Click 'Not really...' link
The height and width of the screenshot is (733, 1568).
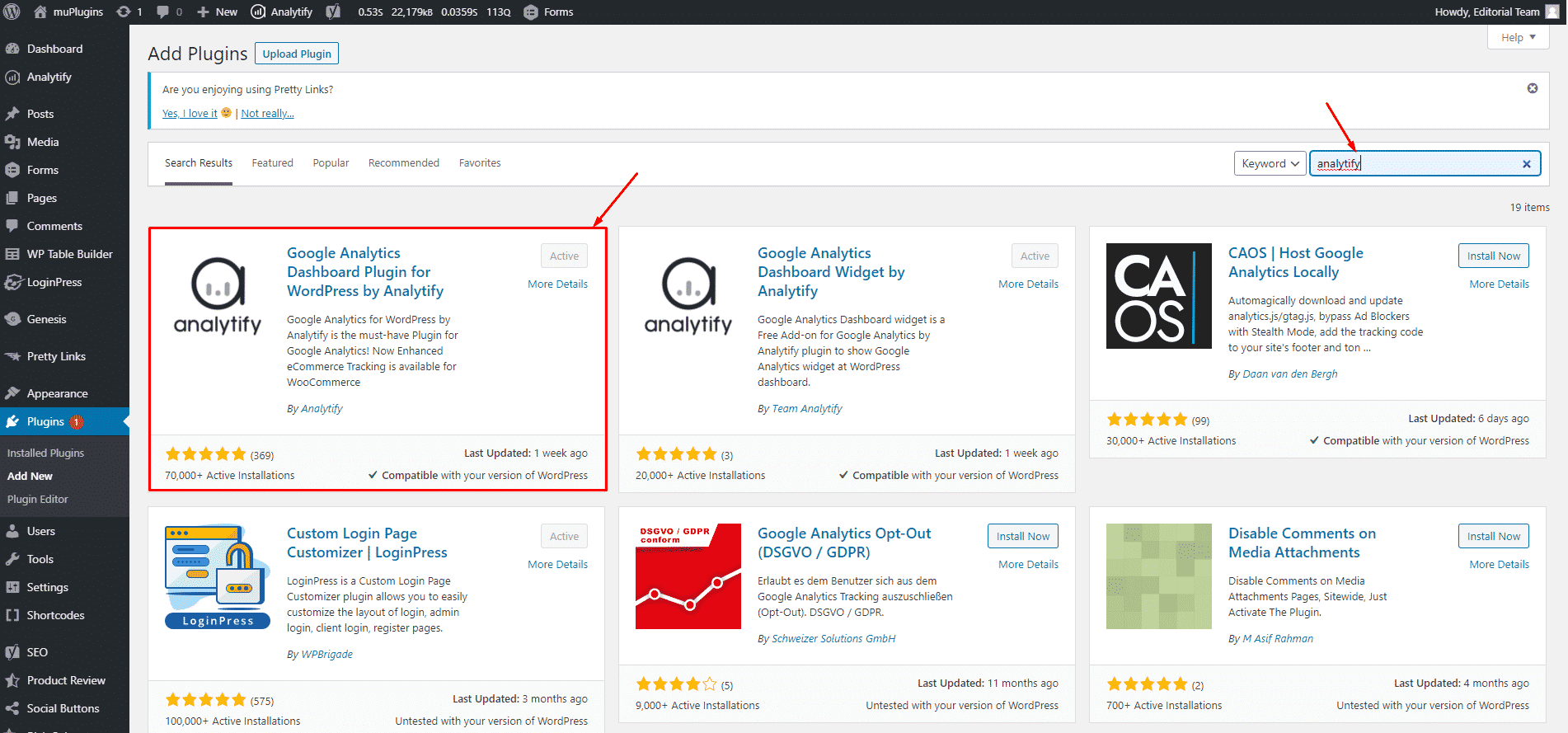tap(267, 114)
